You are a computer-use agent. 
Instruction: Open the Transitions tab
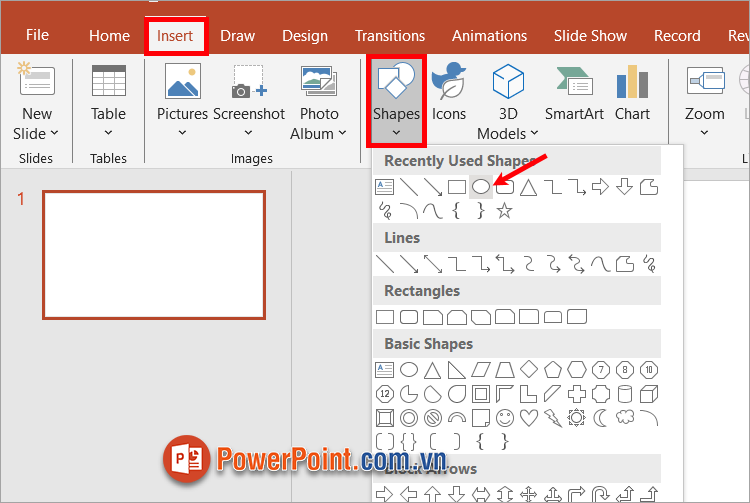[x=389, y=36]
